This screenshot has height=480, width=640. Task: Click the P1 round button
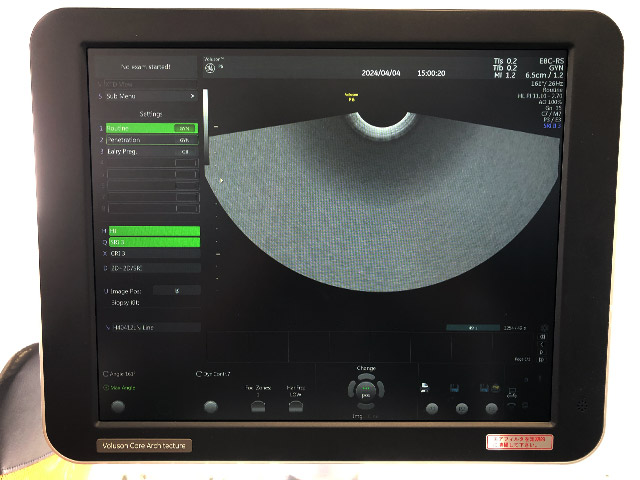point(432,408)
